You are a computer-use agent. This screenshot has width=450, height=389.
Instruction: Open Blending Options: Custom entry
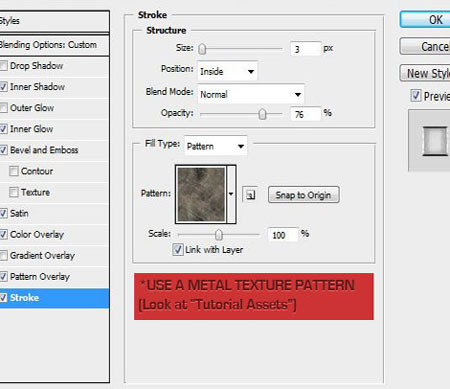click(x=53, y=45)
